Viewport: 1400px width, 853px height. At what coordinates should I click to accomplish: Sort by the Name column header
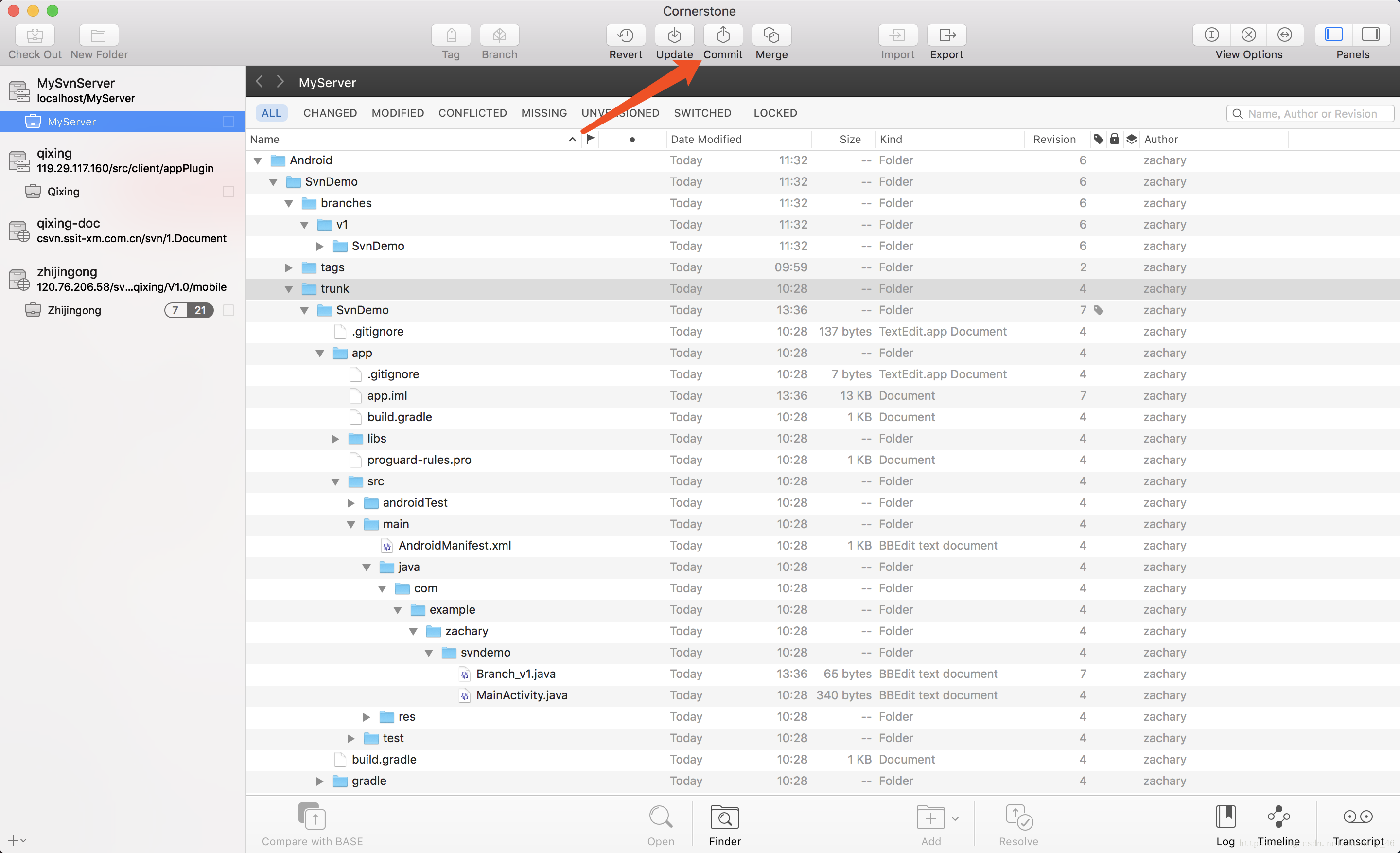(x=414, y=139)
